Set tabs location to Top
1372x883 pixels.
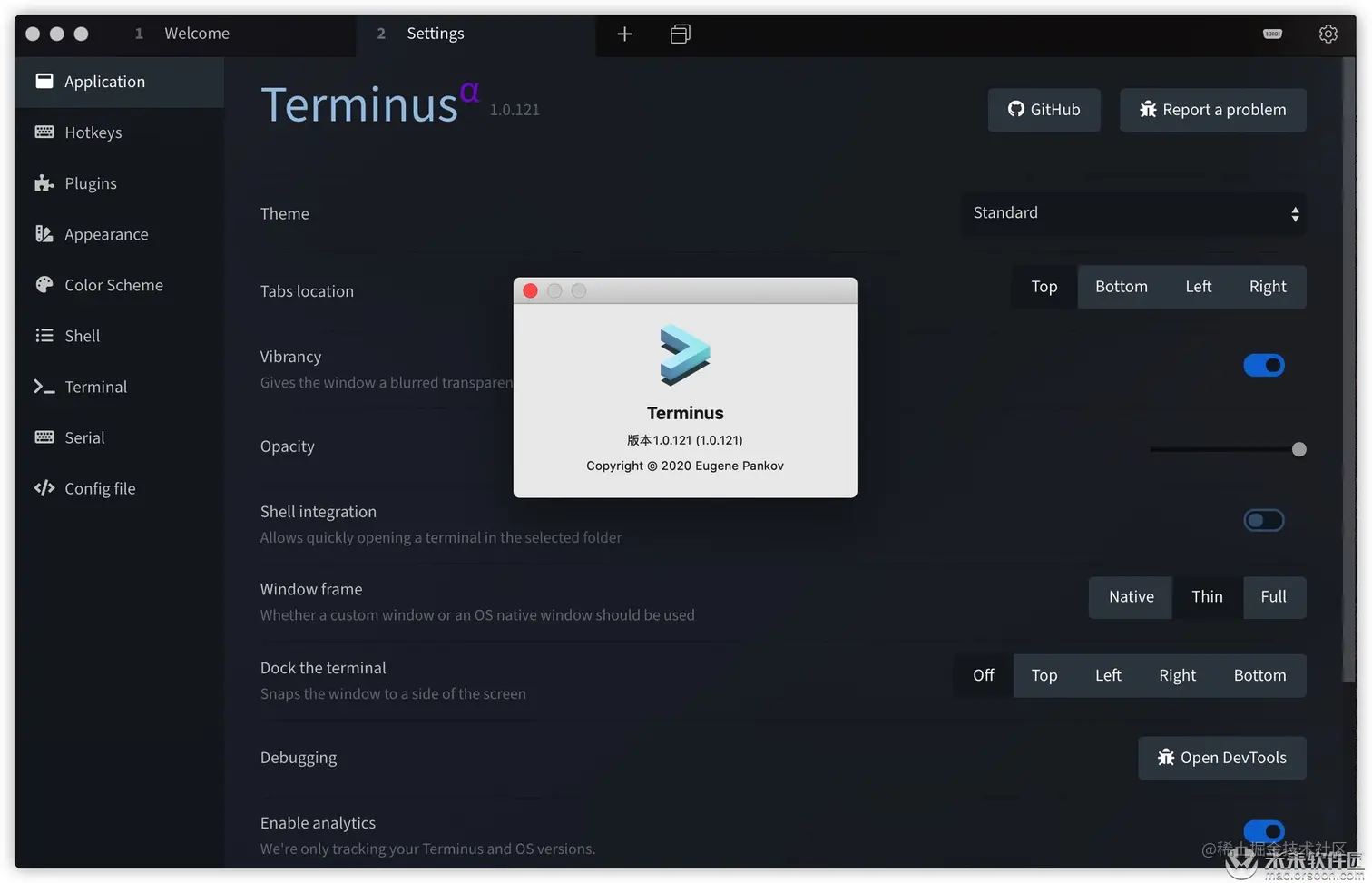tap(1044, 287)
